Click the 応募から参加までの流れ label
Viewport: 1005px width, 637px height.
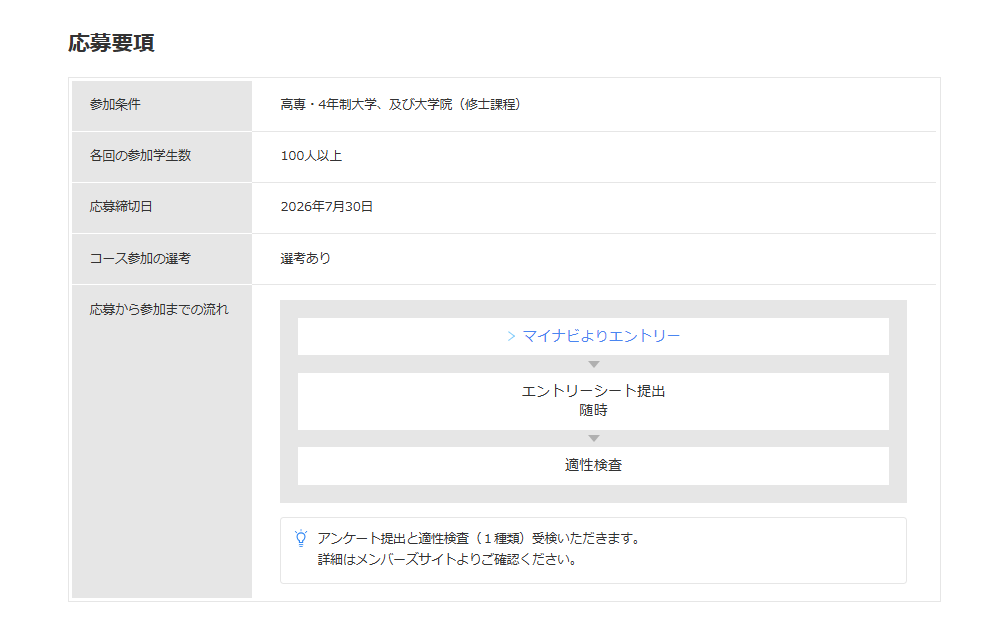click(x=159, y=310)
